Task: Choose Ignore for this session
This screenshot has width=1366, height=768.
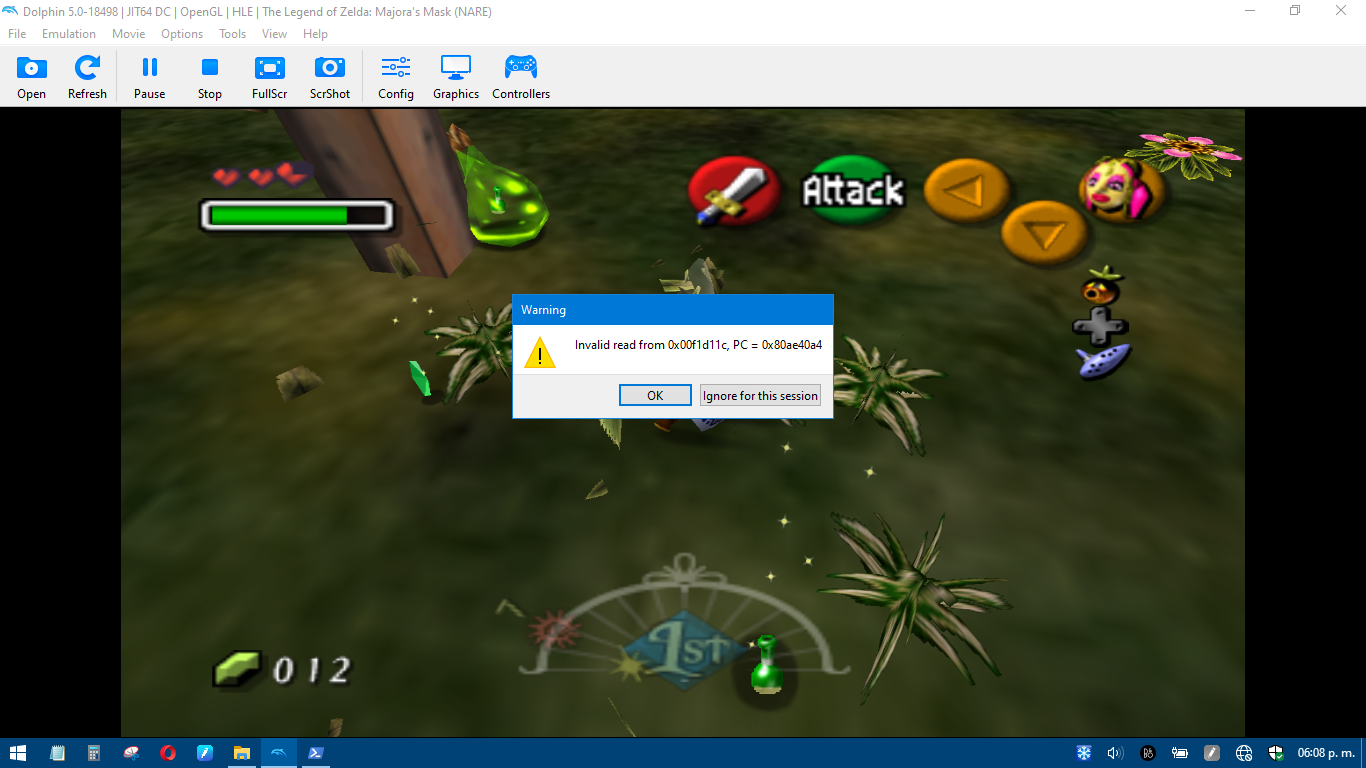Action: point(760,395)
